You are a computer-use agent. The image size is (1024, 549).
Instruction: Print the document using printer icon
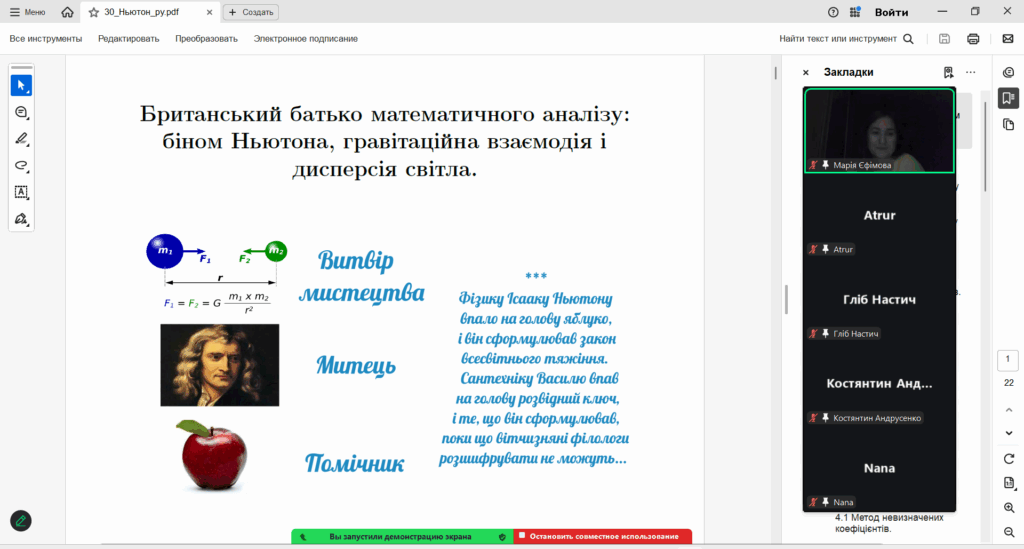(973, 39)
